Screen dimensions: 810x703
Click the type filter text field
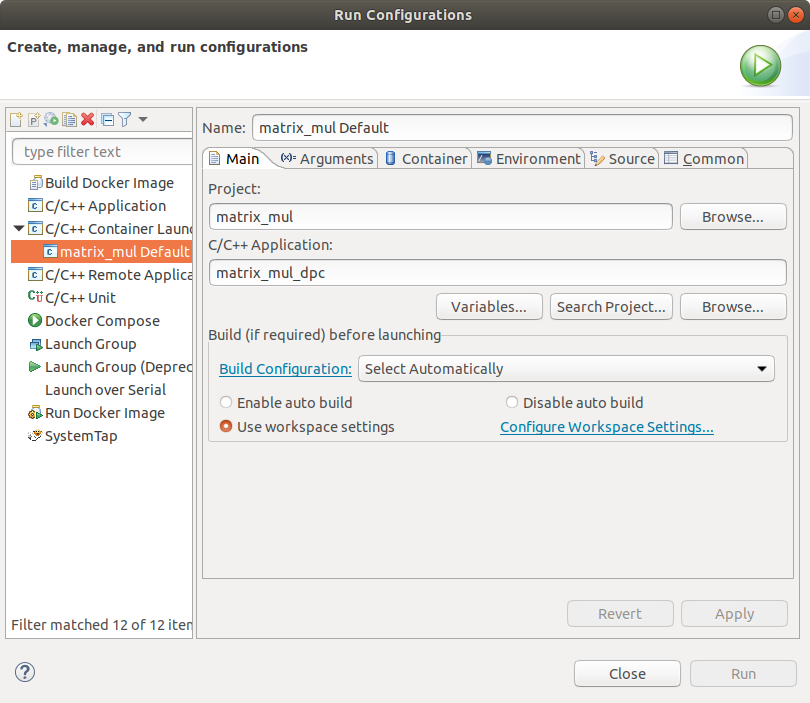click(100, 152)
